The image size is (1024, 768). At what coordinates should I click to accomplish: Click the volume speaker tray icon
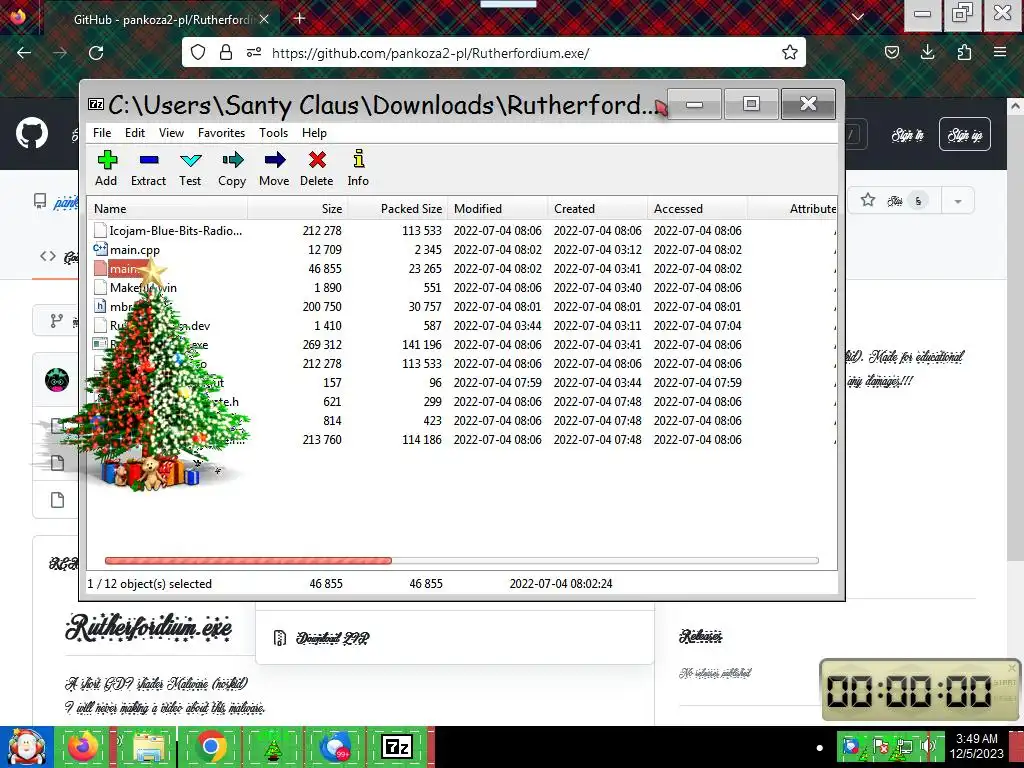(927, 747)
